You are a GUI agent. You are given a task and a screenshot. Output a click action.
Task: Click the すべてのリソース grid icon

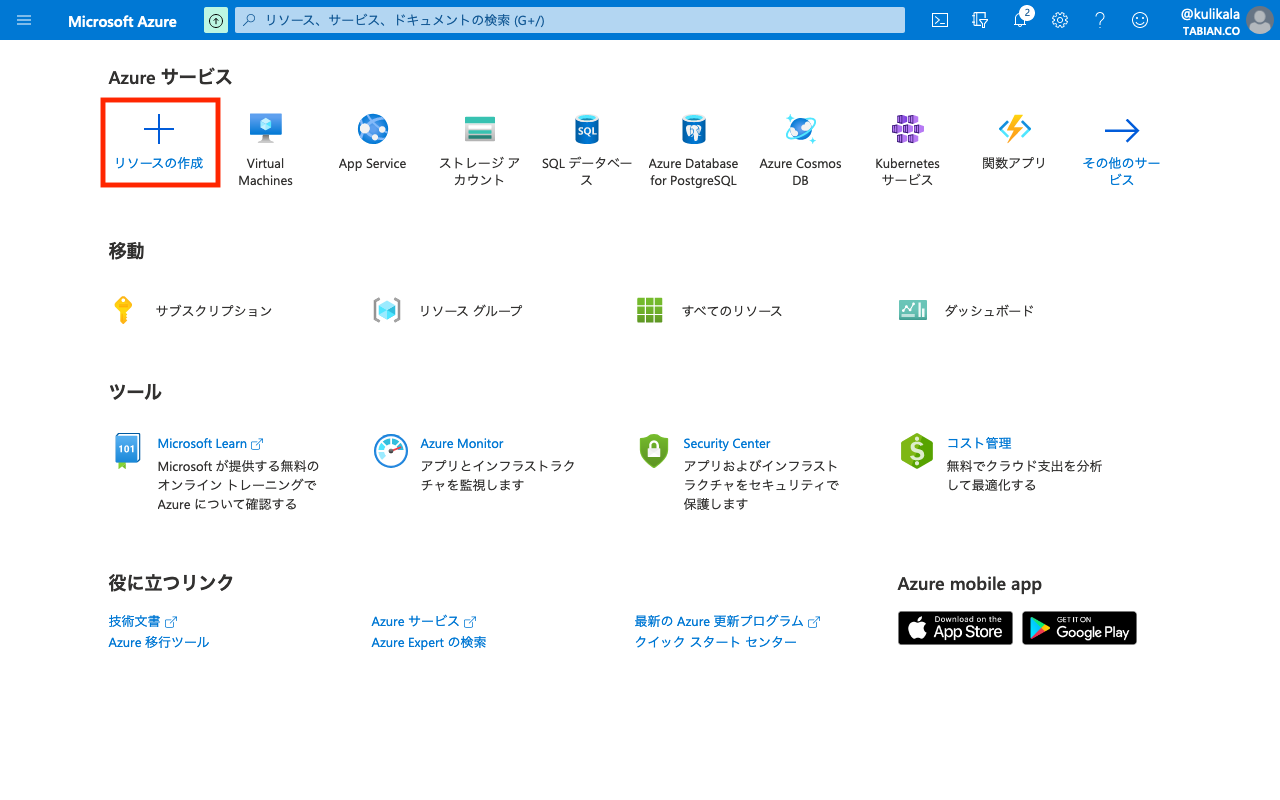pos(650,310)
